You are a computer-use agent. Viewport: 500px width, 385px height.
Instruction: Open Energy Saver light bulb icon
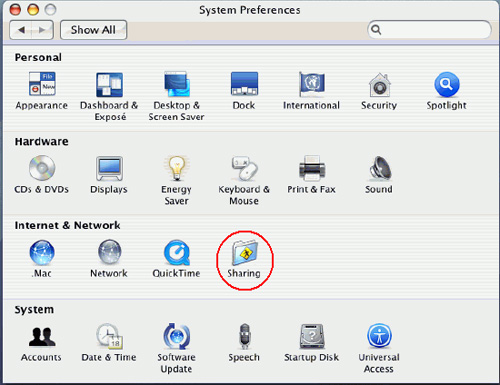click(x=177, y=168)
